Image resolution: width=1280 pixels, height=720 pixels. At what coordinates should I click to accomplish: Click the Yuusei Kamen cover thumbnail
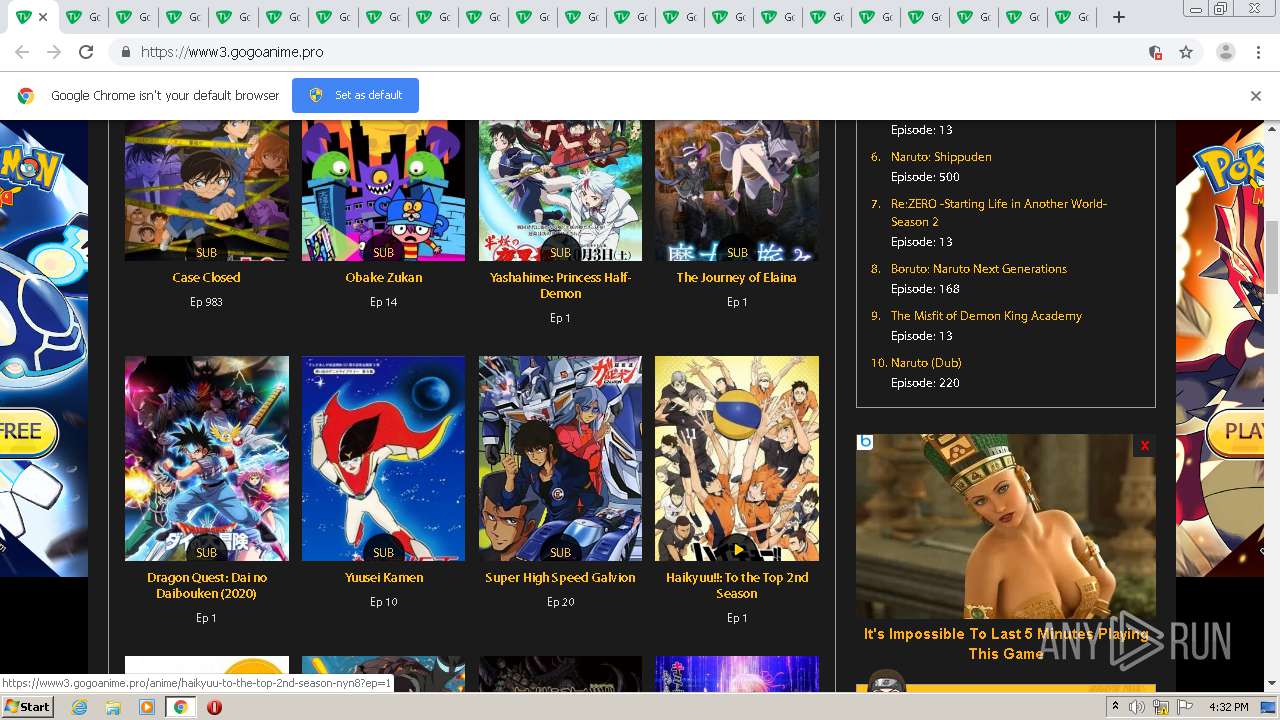(x=383, y=458)
